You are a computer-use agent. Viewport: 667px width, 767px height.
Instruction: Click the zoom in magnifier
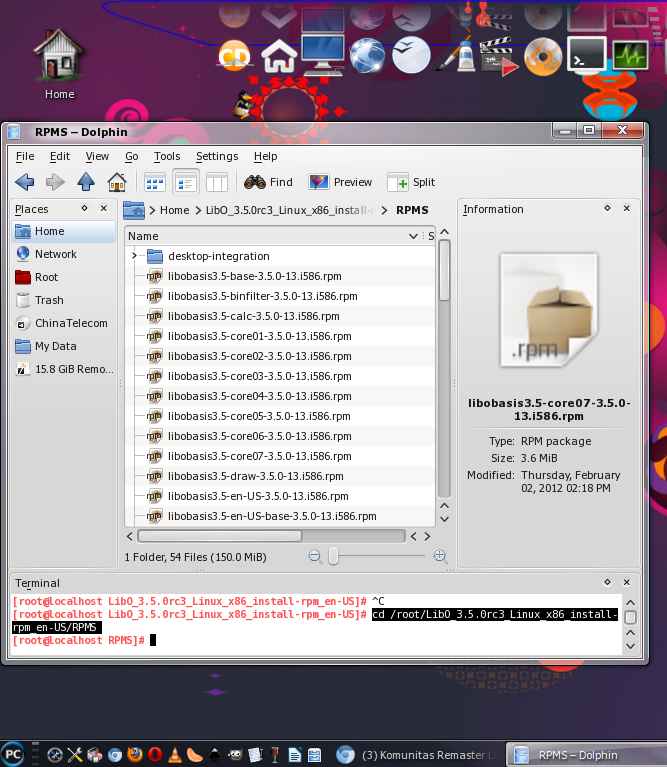(x=440, y=556)
